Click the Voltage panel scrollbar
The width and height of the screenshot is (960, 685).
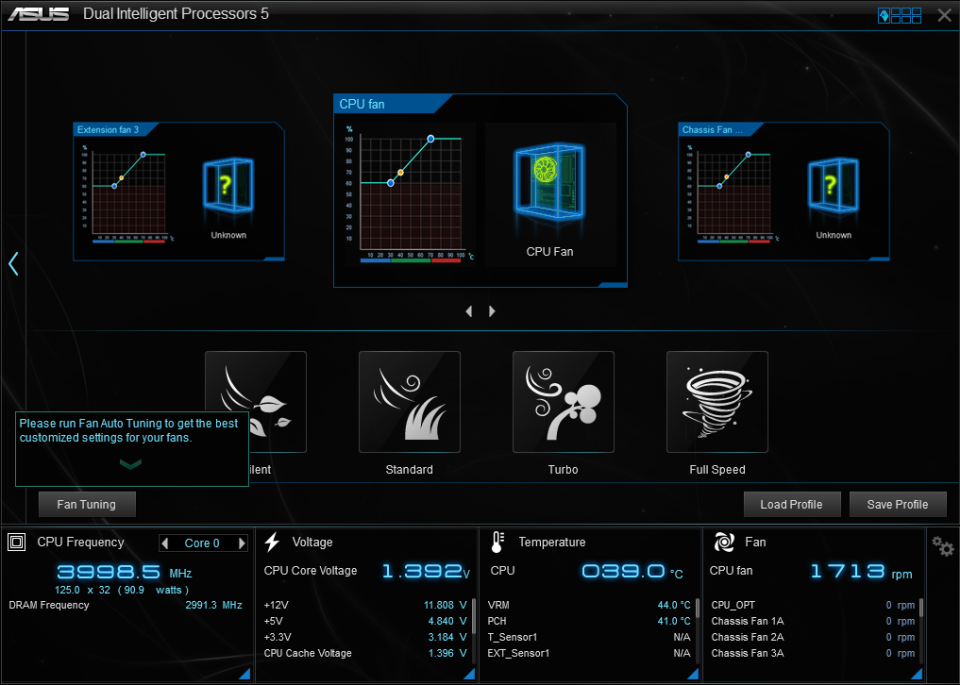474,629
